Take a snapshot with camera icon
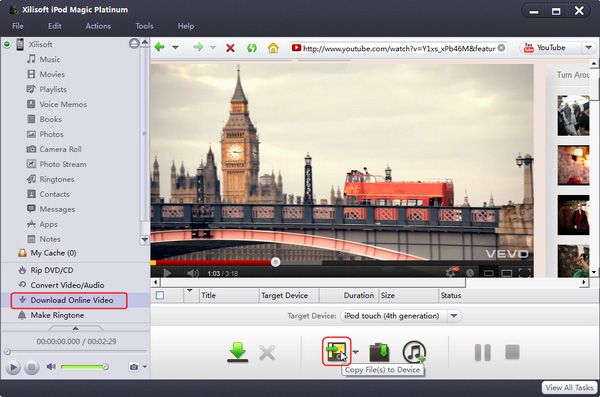600x397 pixels. [134, 367]
